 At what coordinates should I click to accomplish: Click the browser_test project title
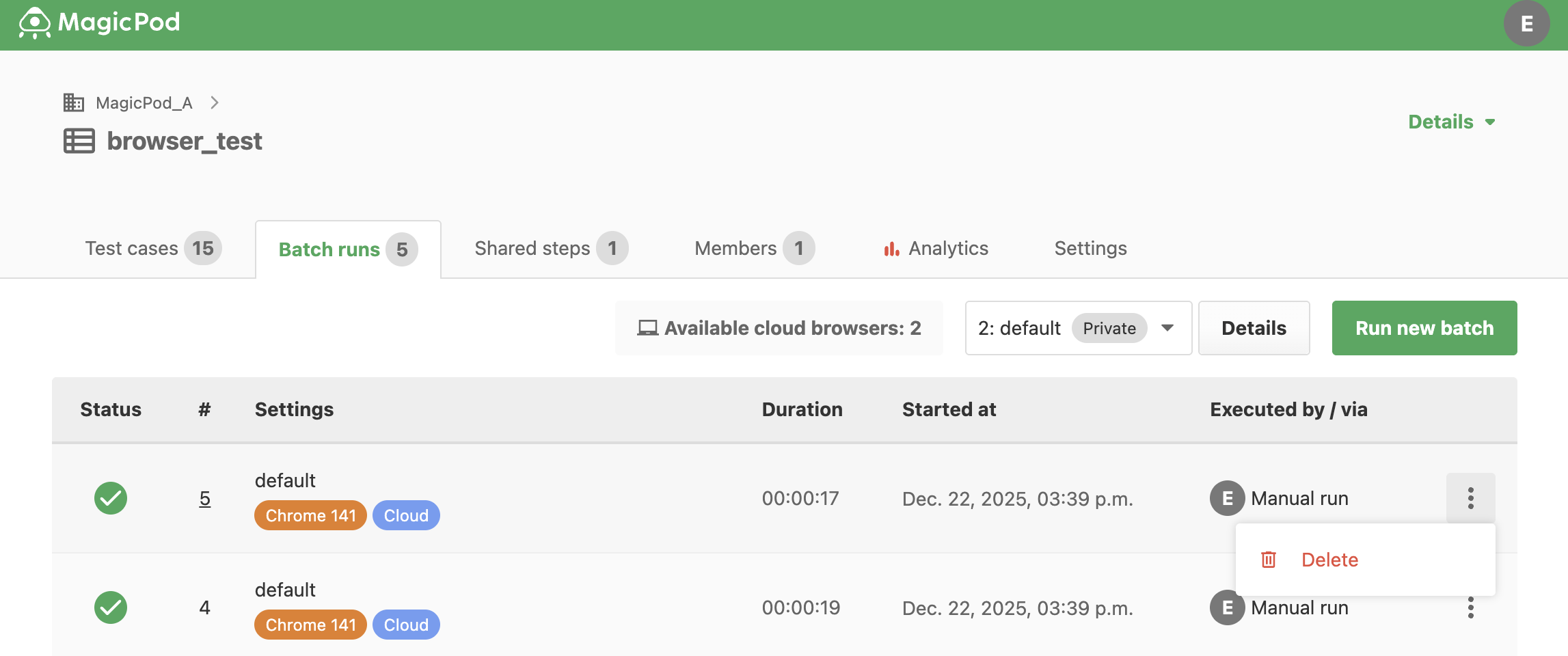[x=185, y=141]
